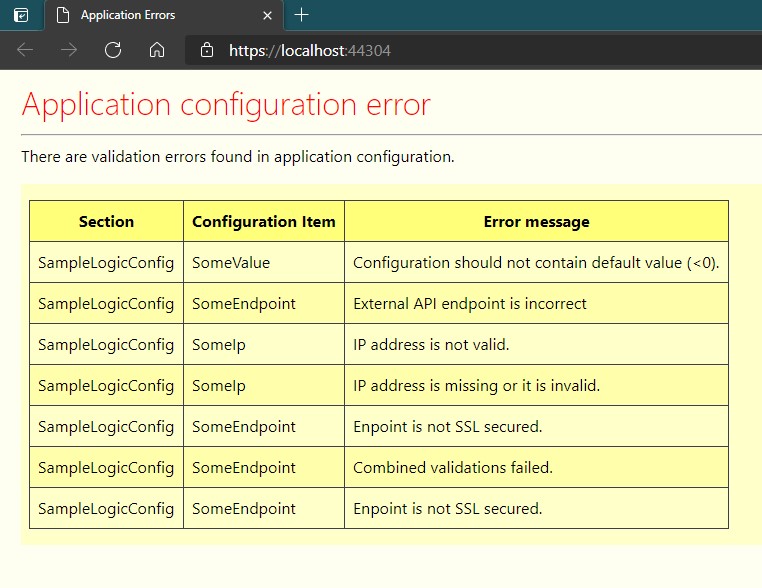Viewport: 762px width, 588px height.
Task: Go back to previous page
Action: tap(25, 50)
